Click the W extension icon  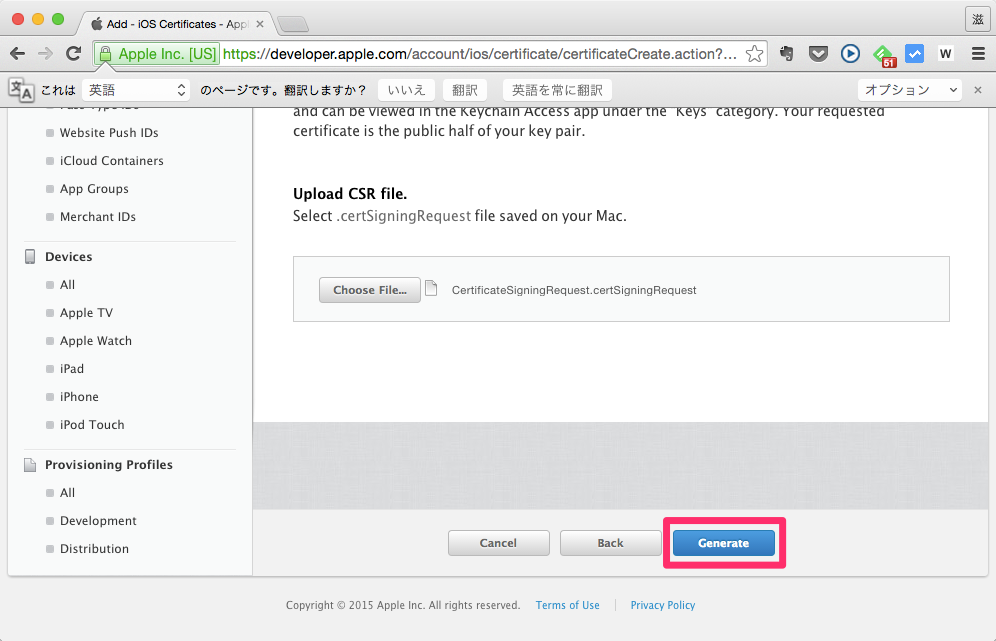tap(945, 54)
